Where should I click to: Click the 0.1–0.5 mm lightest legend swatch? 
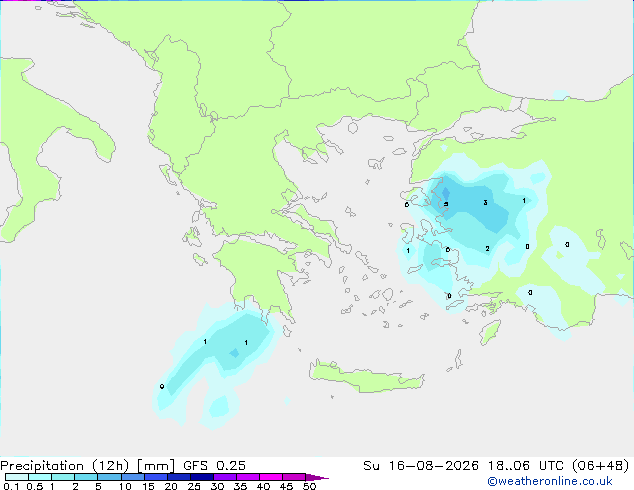(x=17, y=477)
